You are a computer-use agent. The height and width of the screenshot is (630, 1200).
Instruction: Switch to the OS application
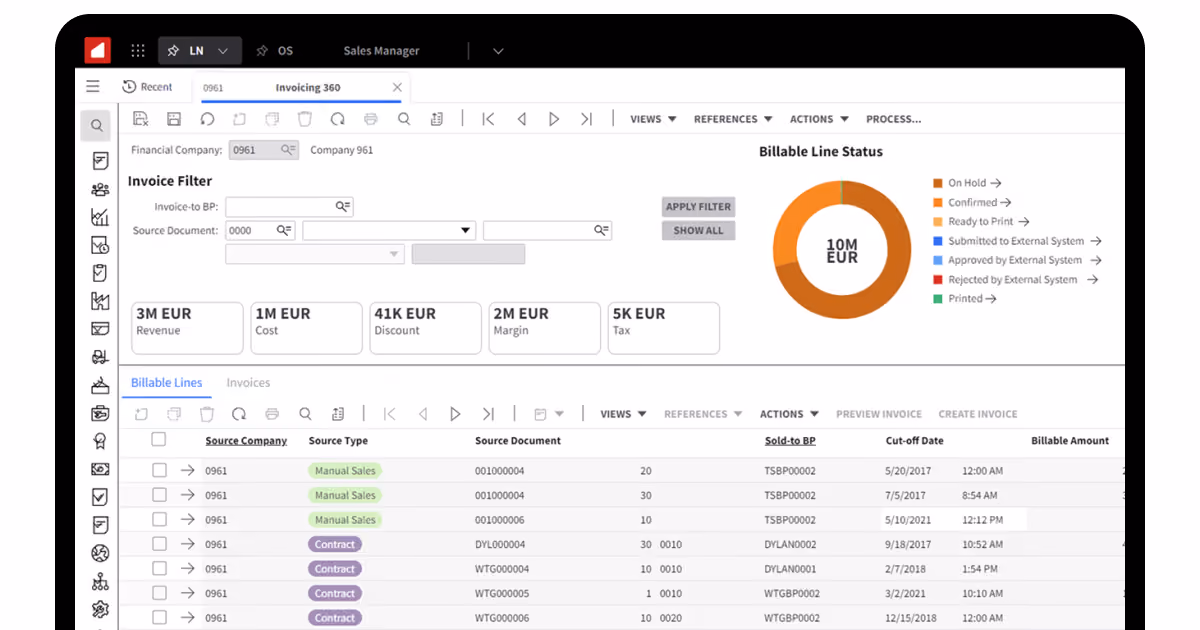[x=275, y=50]
